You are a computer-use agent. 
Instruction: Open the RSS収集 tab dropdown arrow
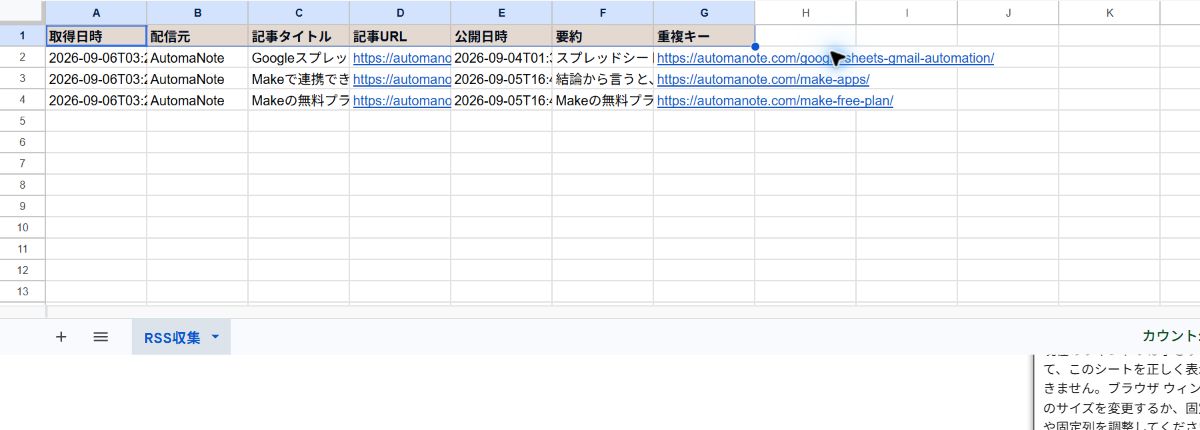click(215, 337)
